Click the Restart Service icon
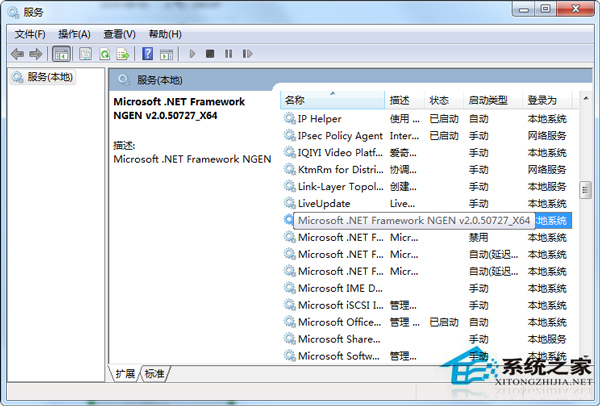The image size is (600, 406). tap(247, 54)
